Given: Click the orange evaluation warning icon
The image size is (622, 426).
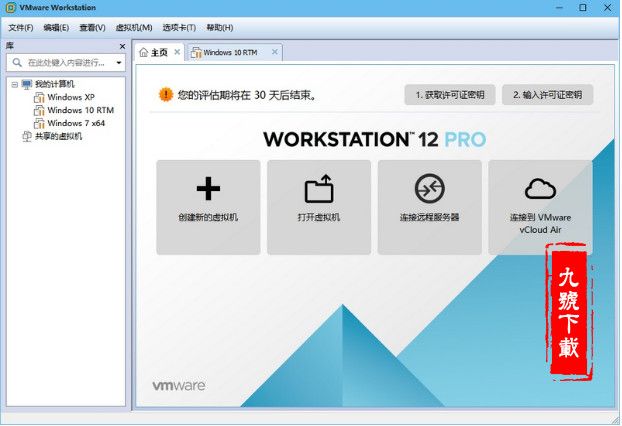Looking at the screenshot, I should tap(165, 95).
